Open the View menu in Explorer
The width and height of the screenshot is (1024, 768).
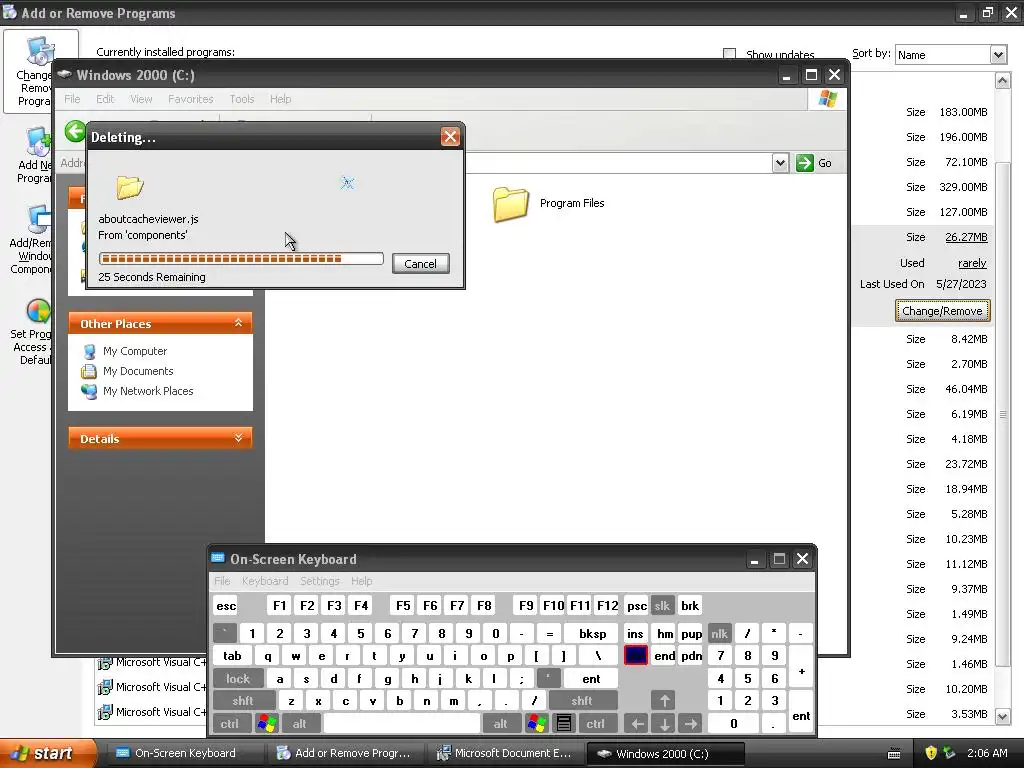pyautogui.click(x=141, y=99)
